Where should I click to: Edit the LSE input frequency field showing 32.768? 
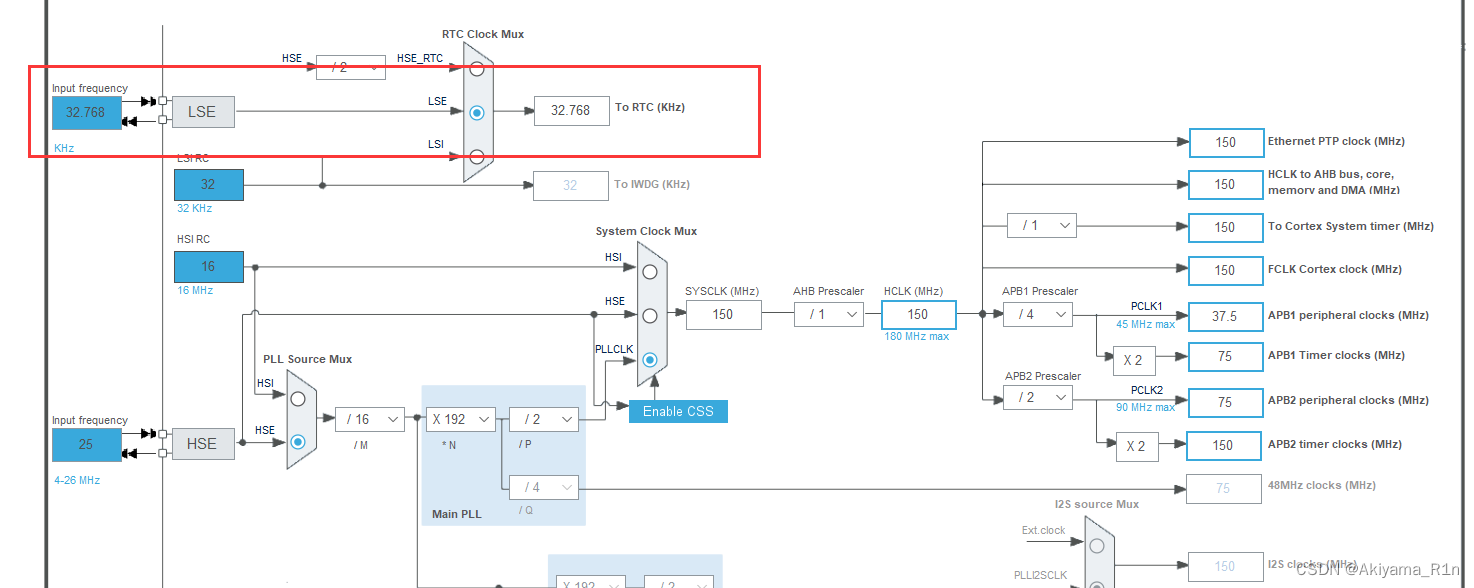[86, 113]
